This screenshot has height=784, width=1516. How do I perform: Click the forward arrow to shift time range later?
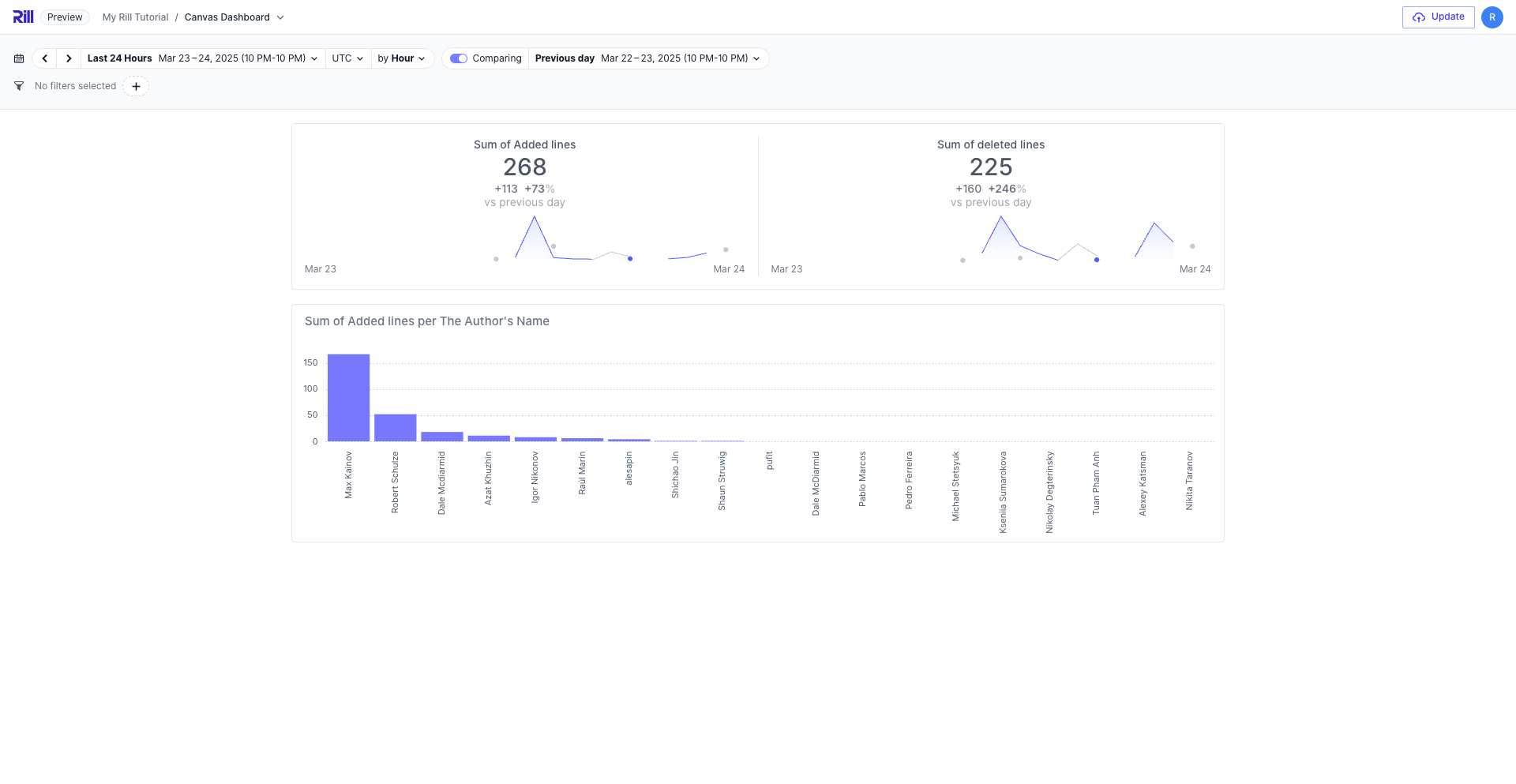pos(69,58)
